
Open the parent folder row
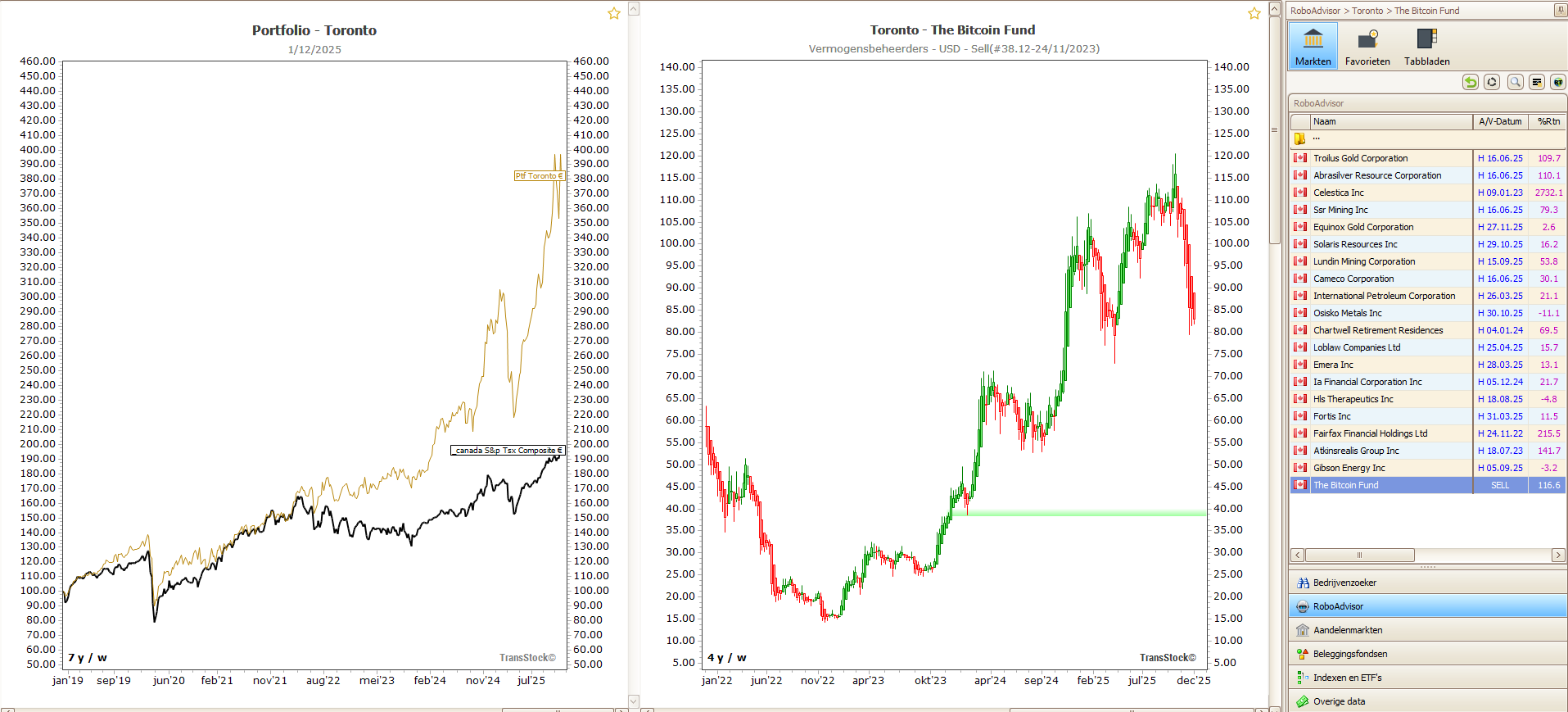(x=1317, y=138)
